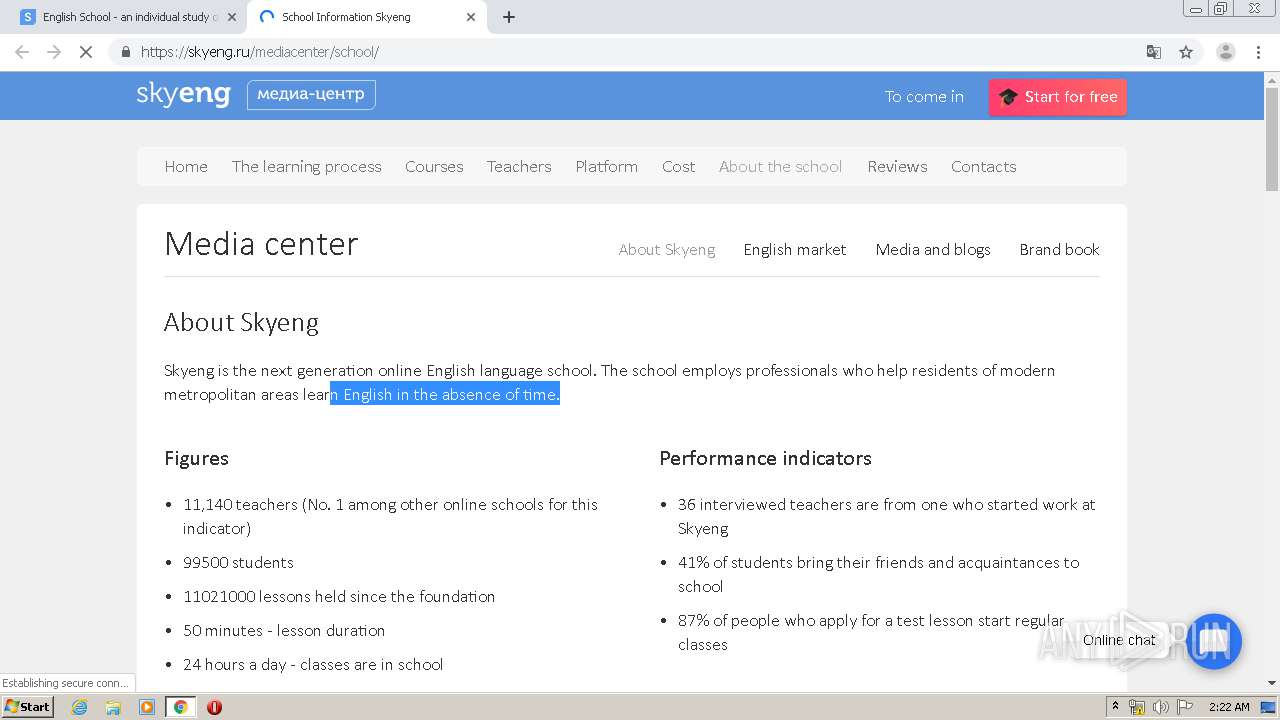Close the English School tab
Viewport: 1280px width, 720px height.
pos(232,17)
